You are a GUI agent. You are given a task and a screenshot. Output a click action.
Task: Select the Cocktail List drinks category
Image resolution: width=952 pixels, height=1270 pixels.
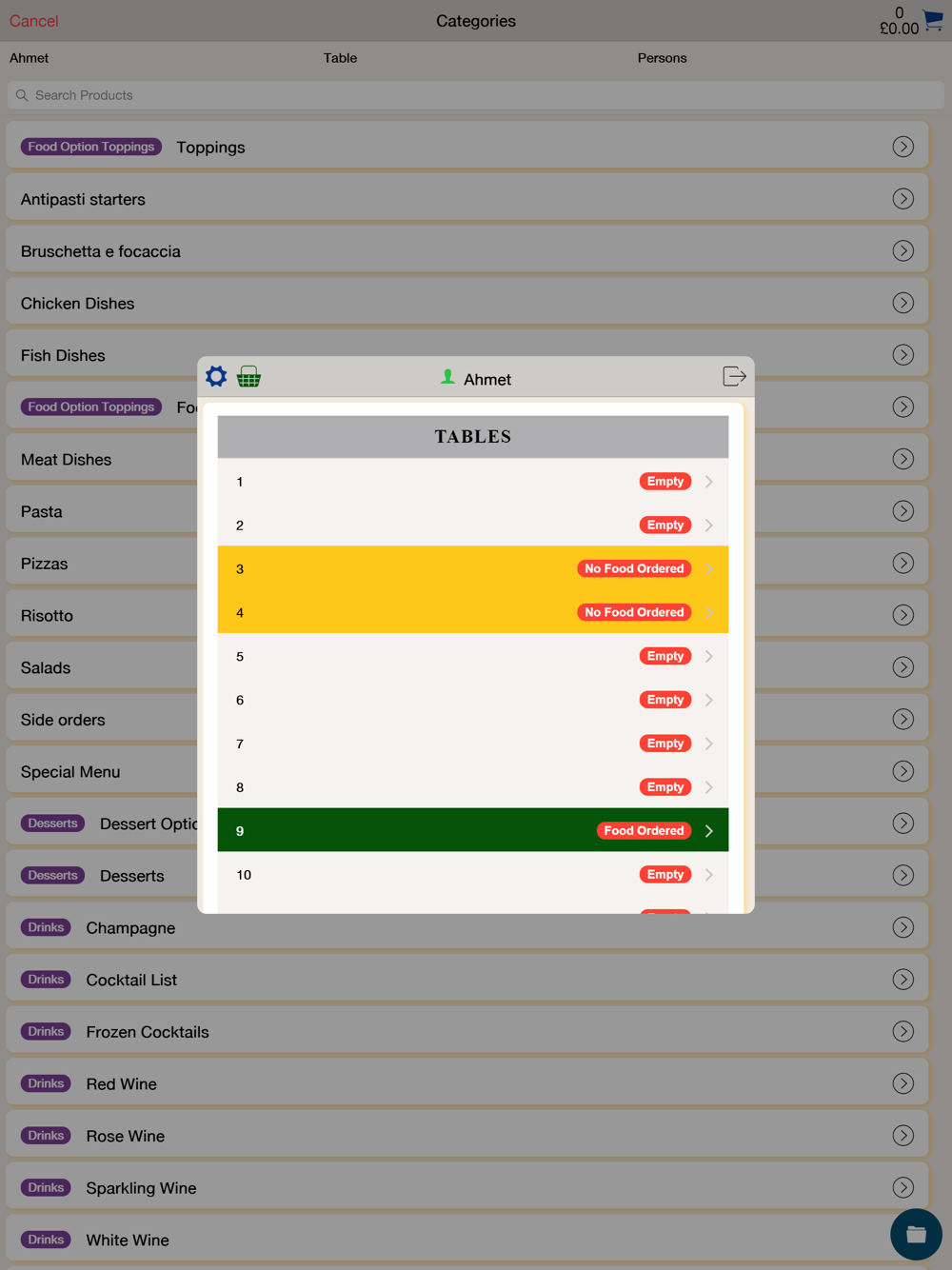(466, 980)
